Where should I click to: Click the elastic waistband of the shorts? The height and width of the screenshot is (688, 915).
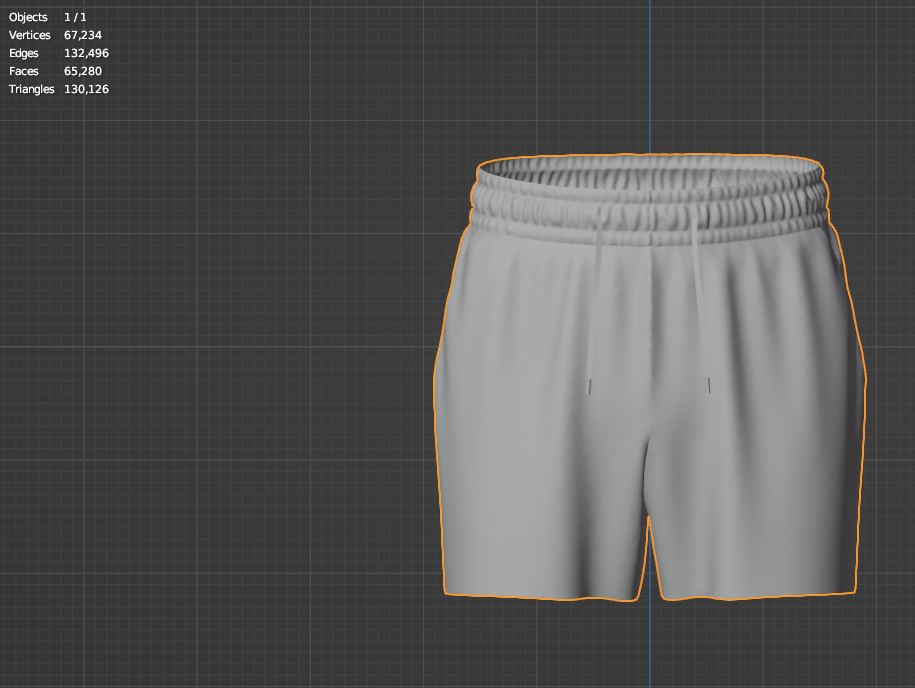[x=649, y=201]
